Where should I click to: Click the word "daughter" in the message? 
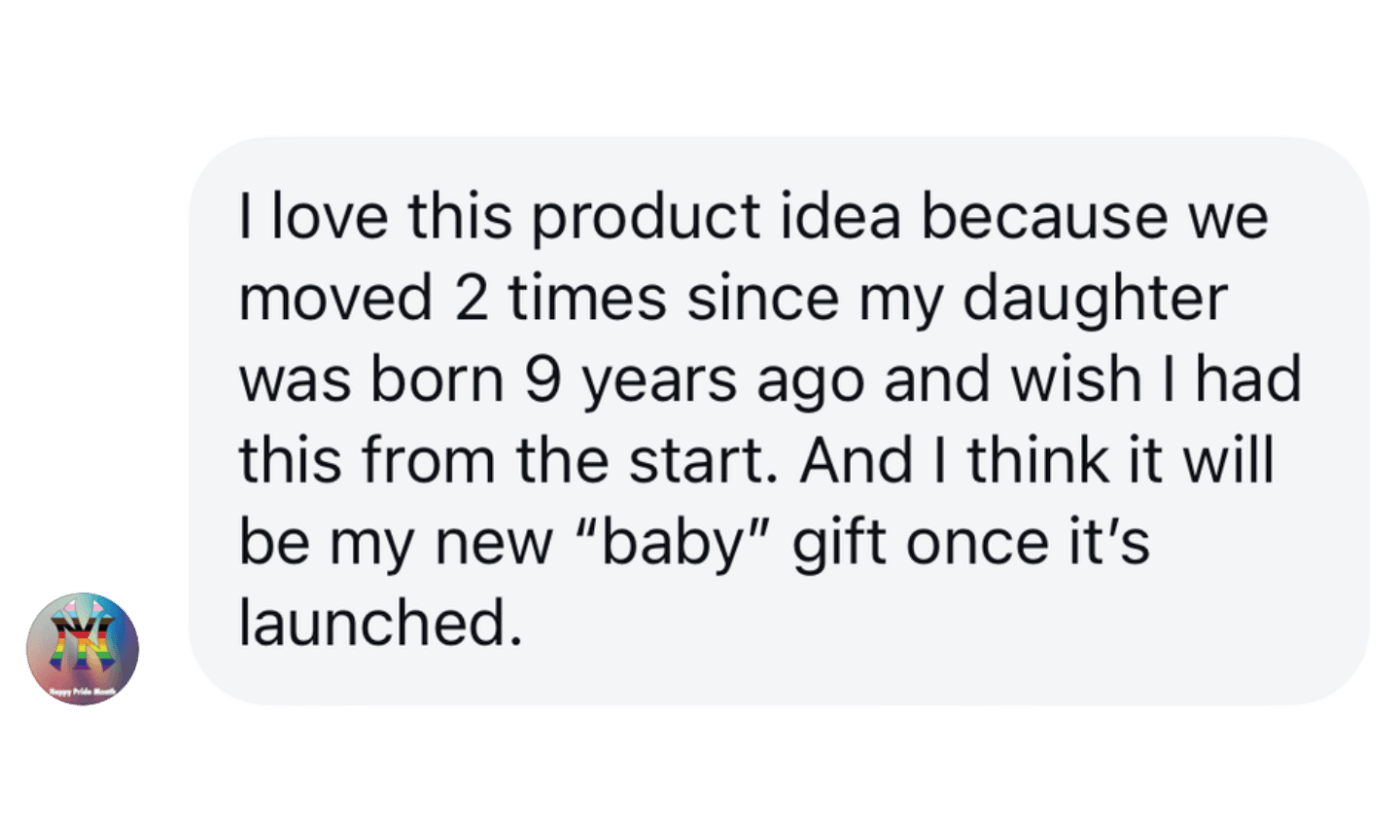pos(1092,300)
